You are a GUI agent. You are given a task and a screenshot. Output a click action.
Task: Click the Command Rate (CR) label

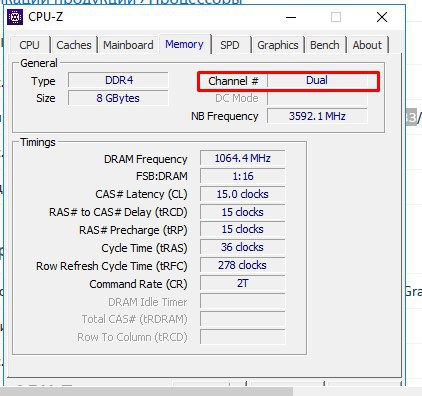point(138,284)
